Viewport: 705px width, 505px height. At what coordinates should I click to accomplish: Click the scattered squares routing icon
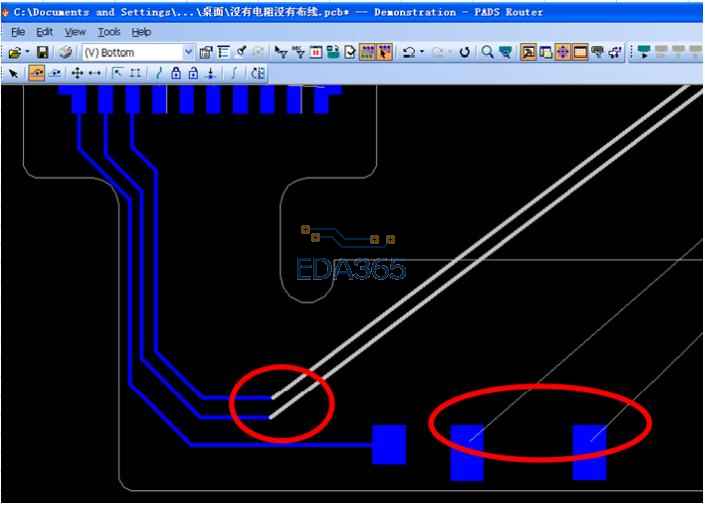(615, 53)
